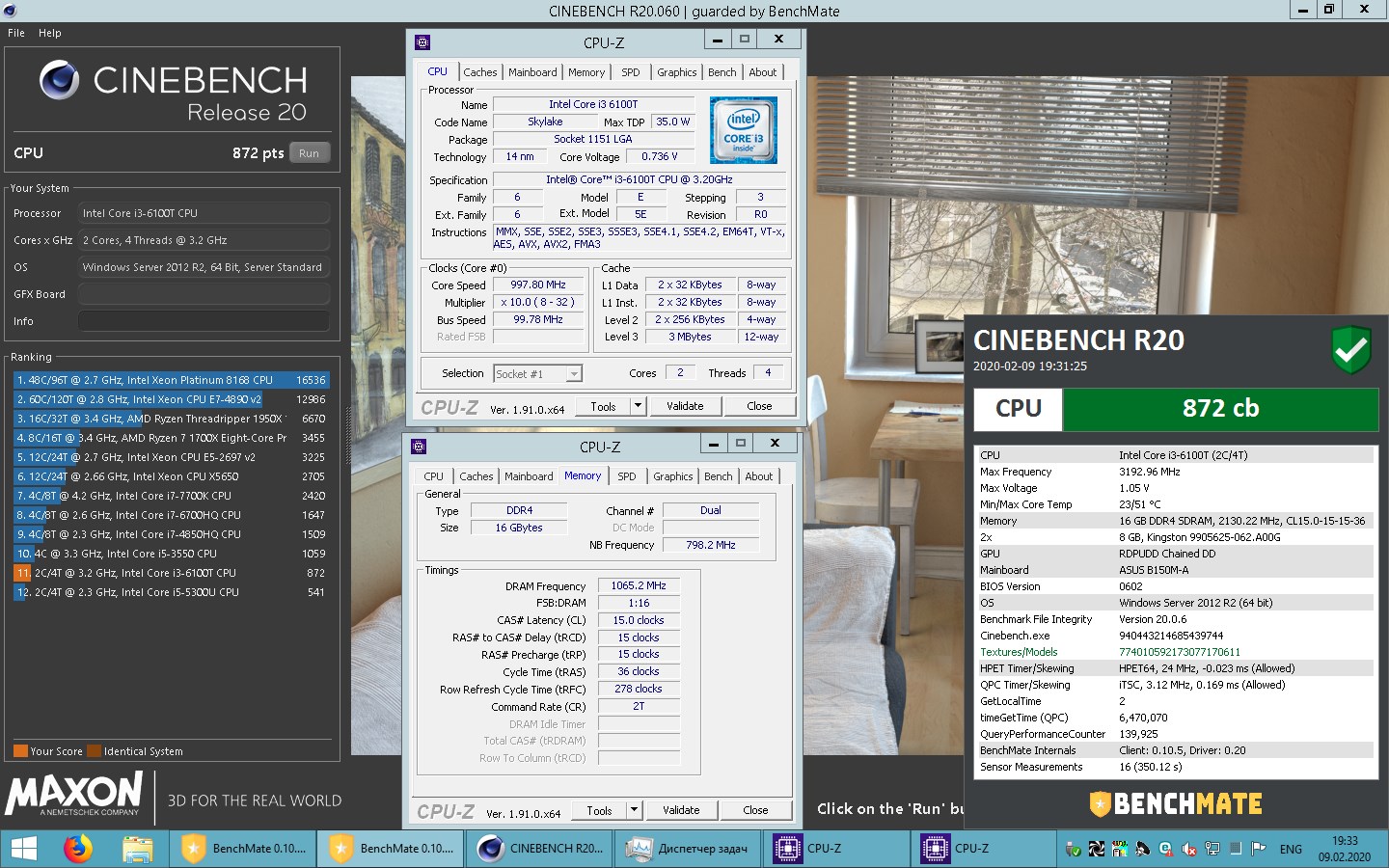Click the Cinebench sphere logo
Image resolution: width=1389 pixels, height=868 pixels.
click(x=60, y=80)
